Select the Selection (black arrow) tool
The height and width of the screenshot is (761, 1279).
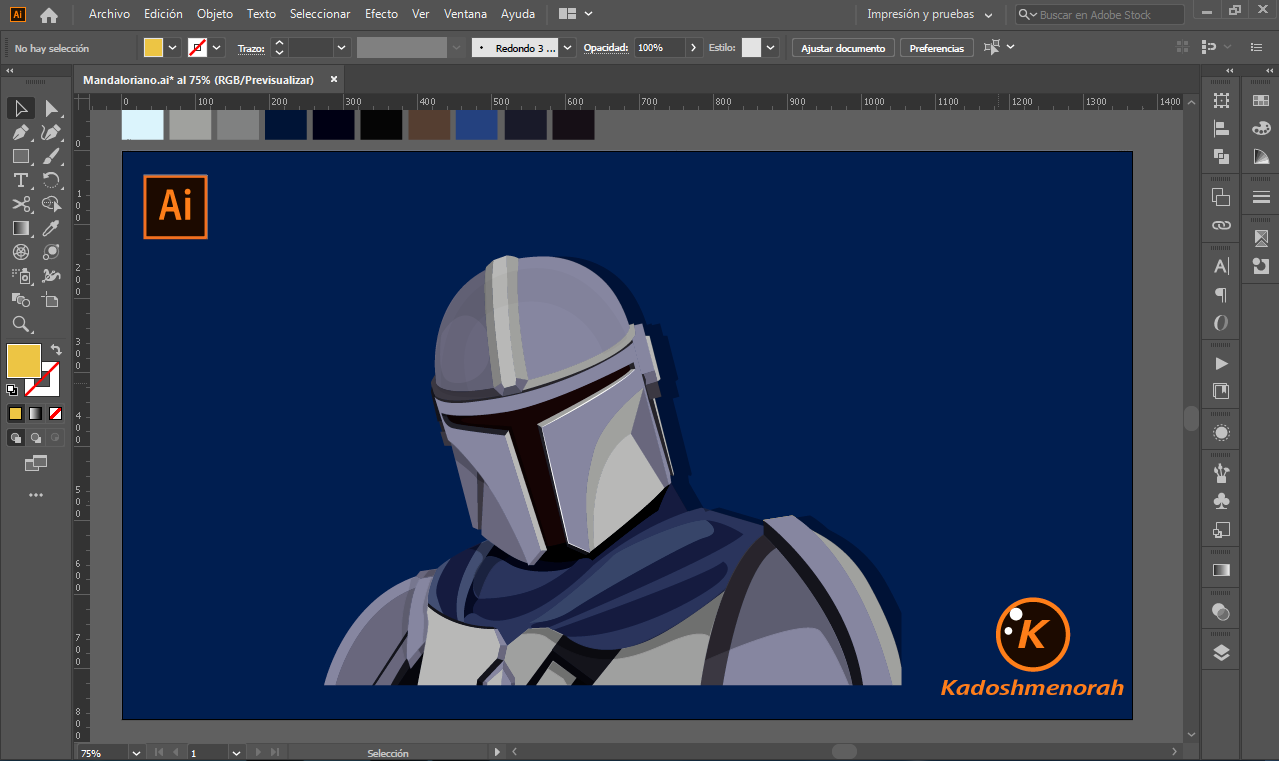tap(20, 108)
